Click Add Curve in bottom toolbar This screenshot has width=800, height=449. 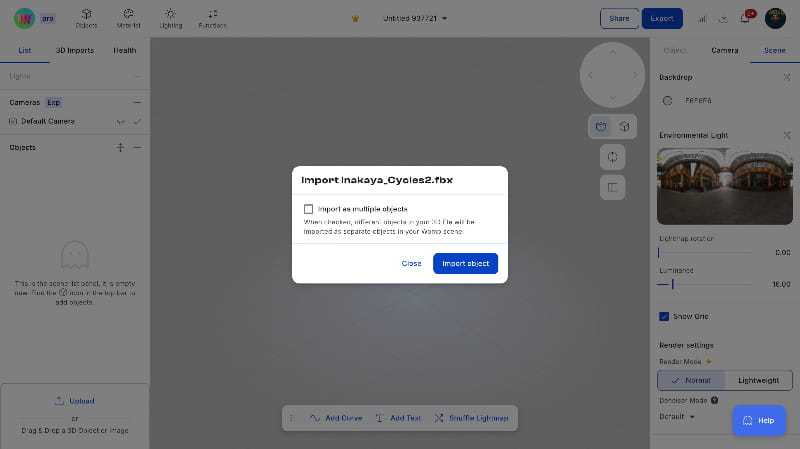[x=336, y=418]
